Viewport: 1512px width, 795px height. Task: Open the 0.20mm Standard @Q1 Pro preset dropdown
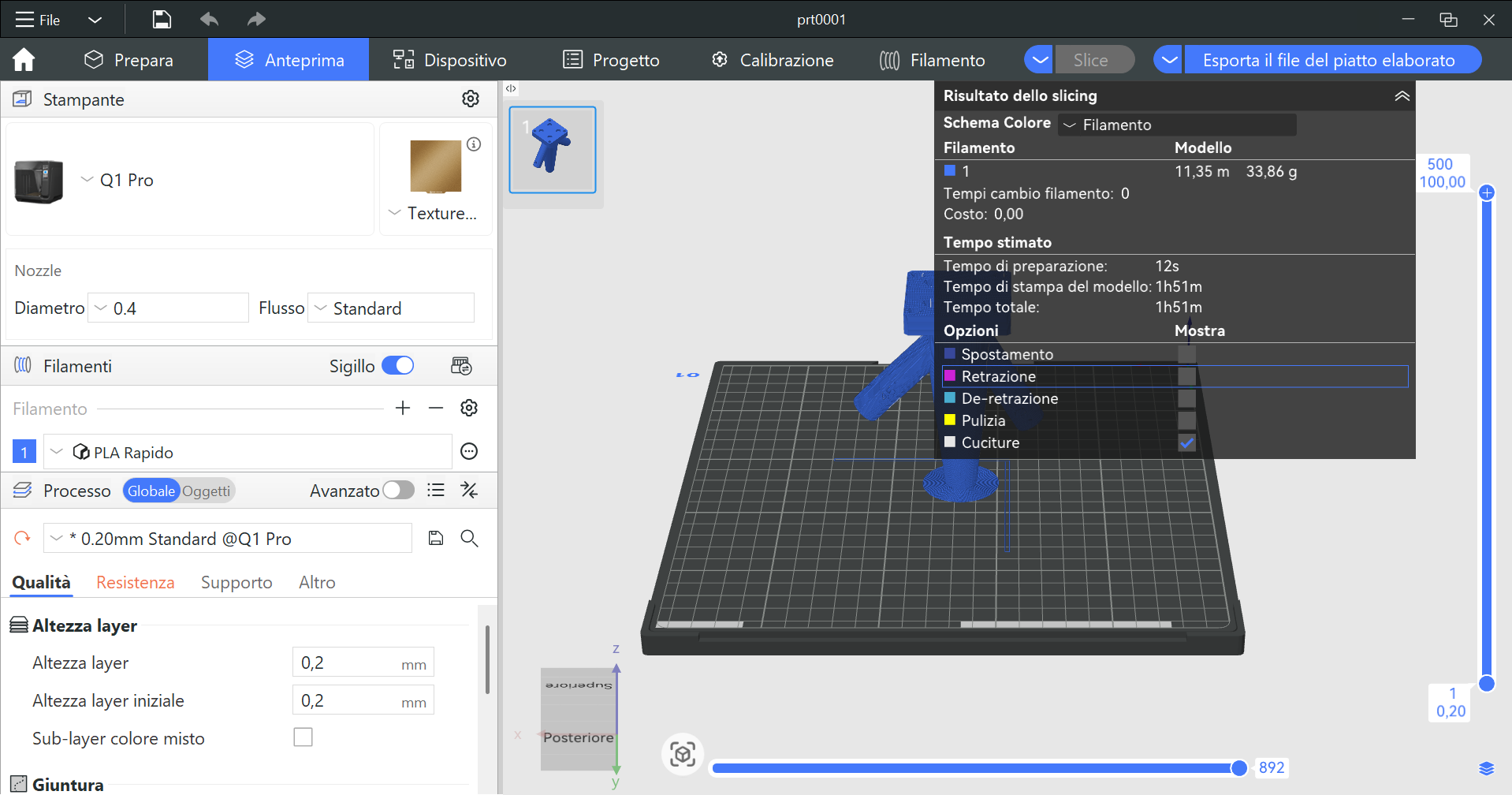click(228, 539)
